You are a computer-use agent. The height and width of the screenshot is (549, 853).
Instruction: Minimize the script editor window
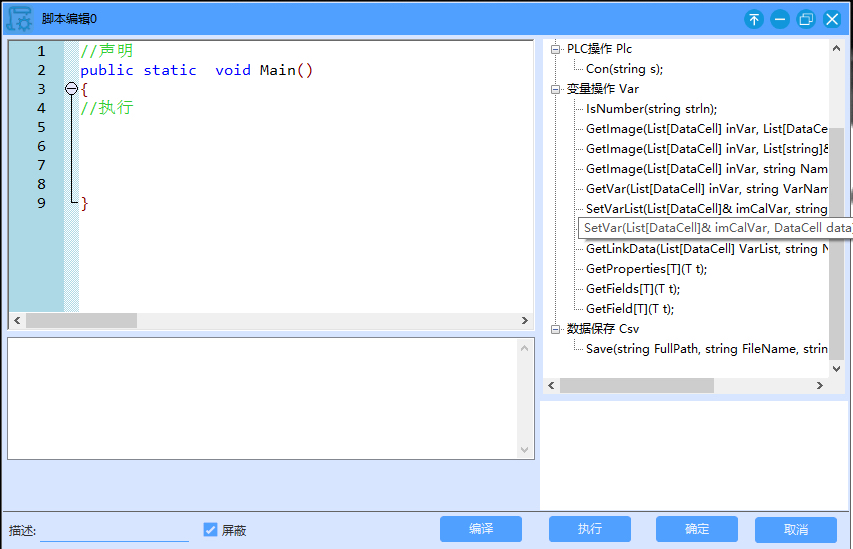780,20
